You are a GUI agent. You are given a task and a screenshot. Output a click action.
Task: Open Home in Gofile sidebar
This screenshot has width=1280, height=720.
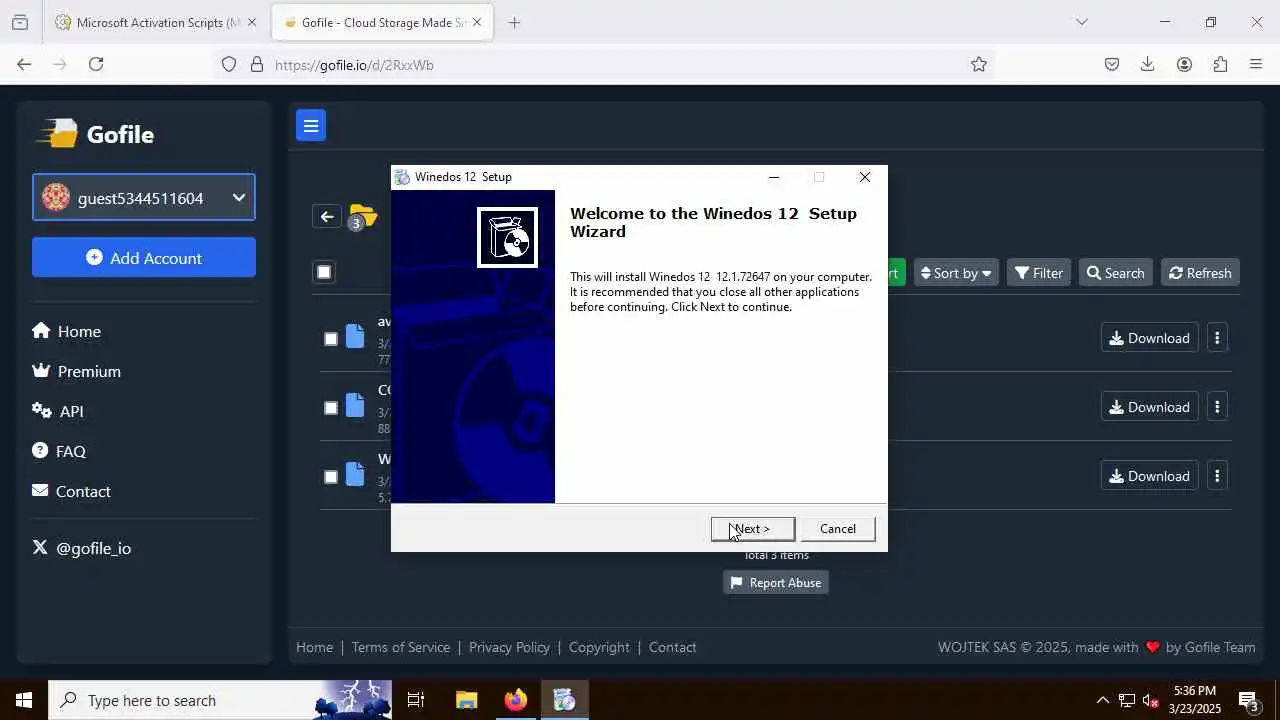pos(66,331)
